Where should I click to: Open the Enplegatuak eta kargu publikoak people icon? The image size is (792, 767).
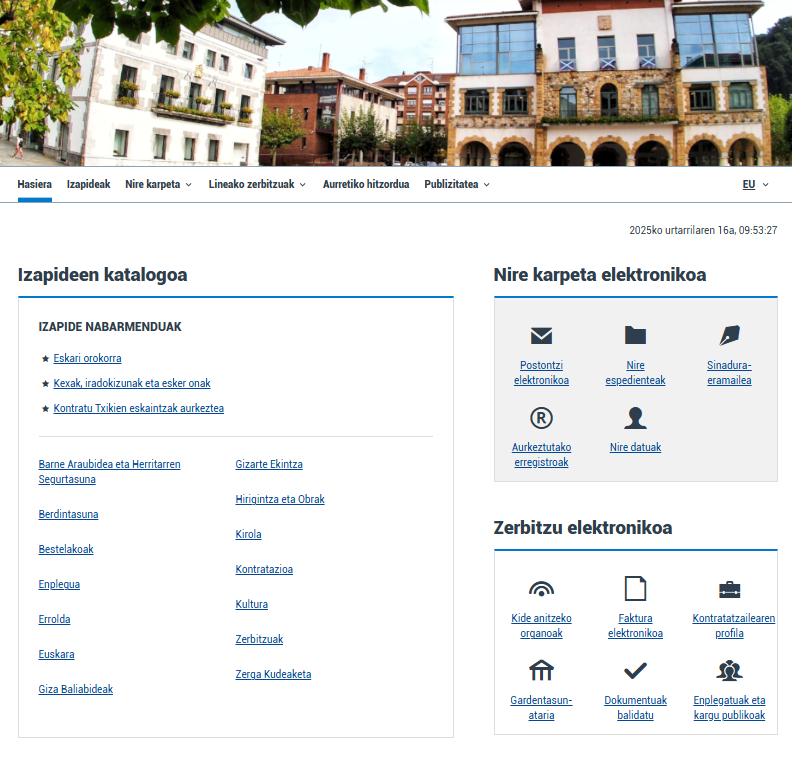click(729, 671)
